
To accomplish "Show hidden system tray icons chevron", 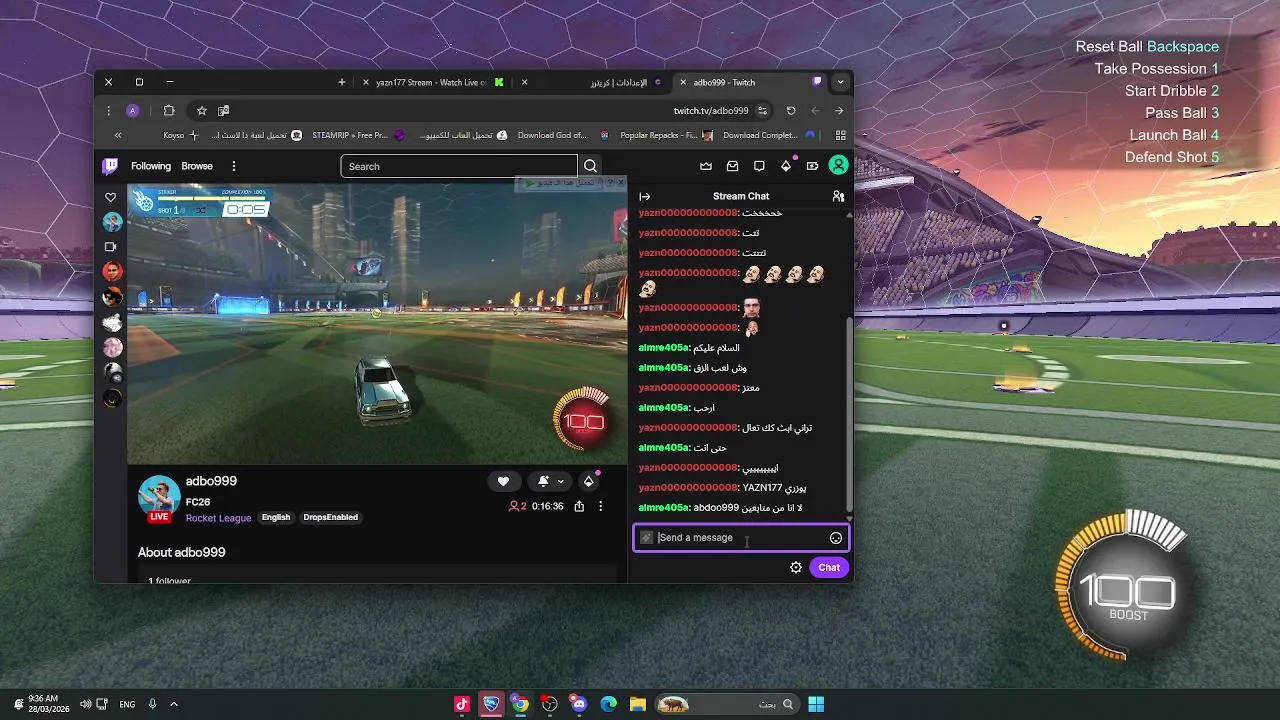I will tap(173, 704).
